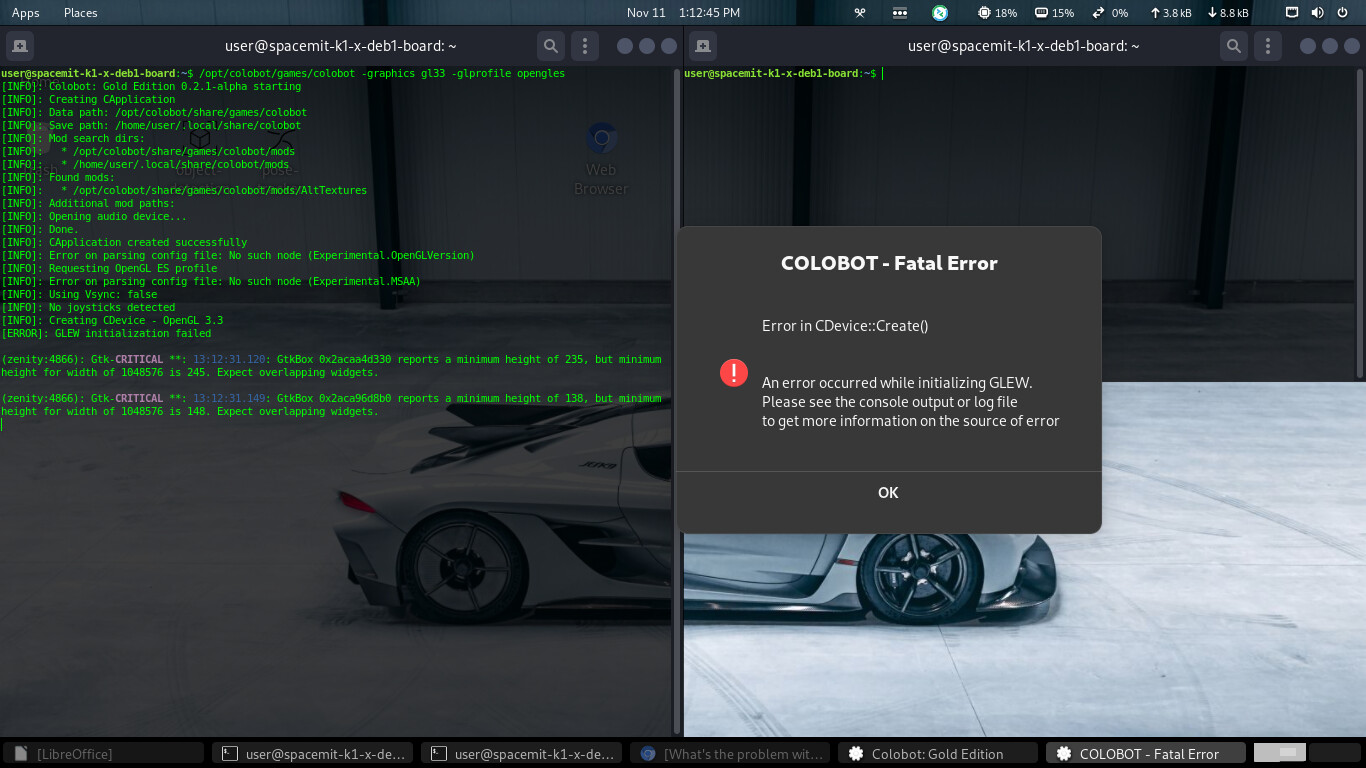Click the wired network status icon
1366x768 pixels.
pos(1292,13)
